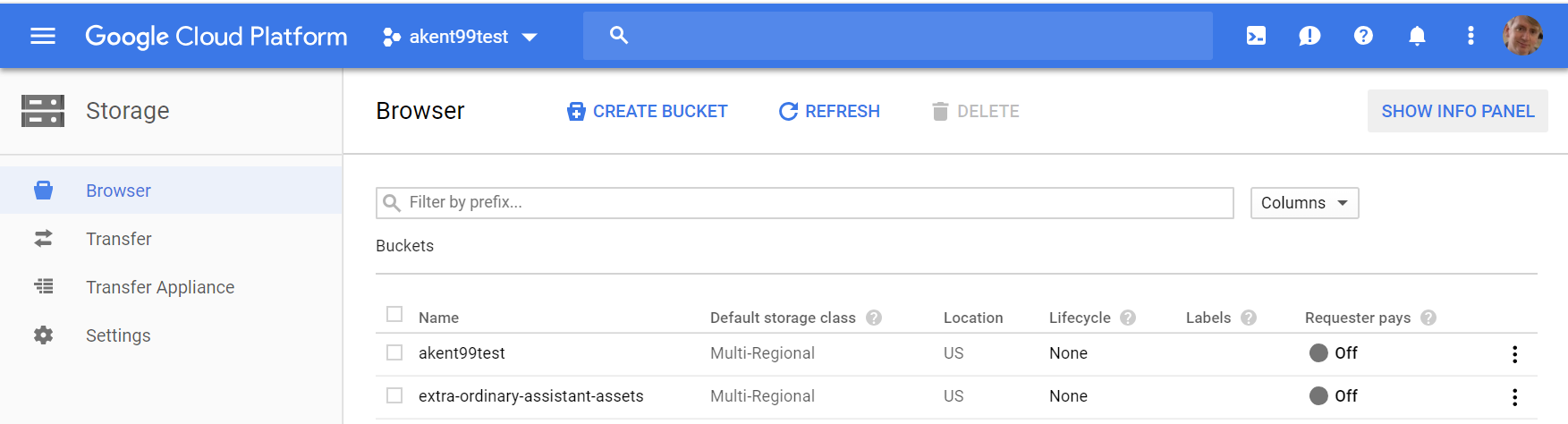Activate Cloud Shell terminal icon
1568x424 pixels.
[1256, 36]
